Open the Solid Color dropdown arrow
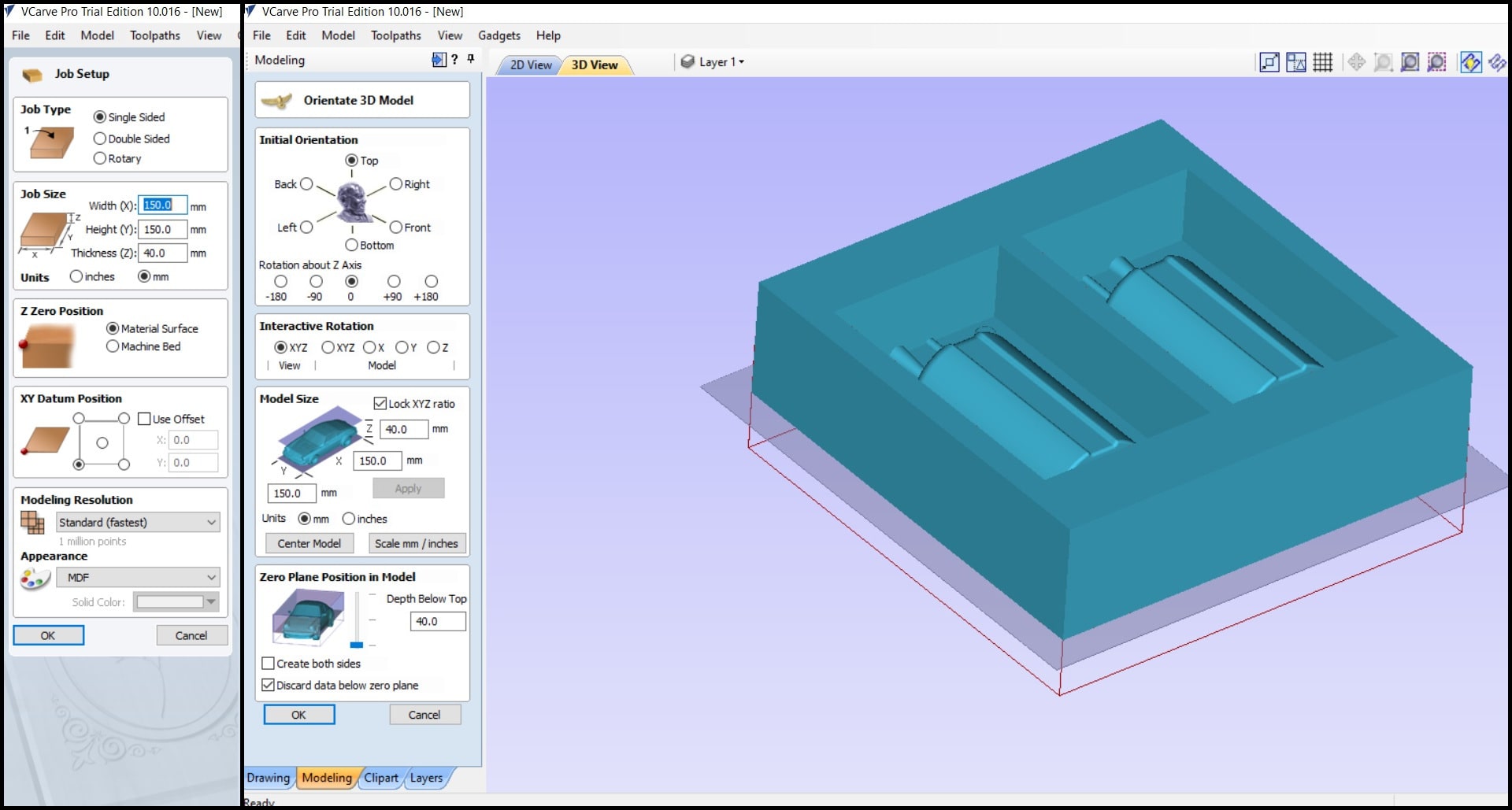 pos(210,602)
